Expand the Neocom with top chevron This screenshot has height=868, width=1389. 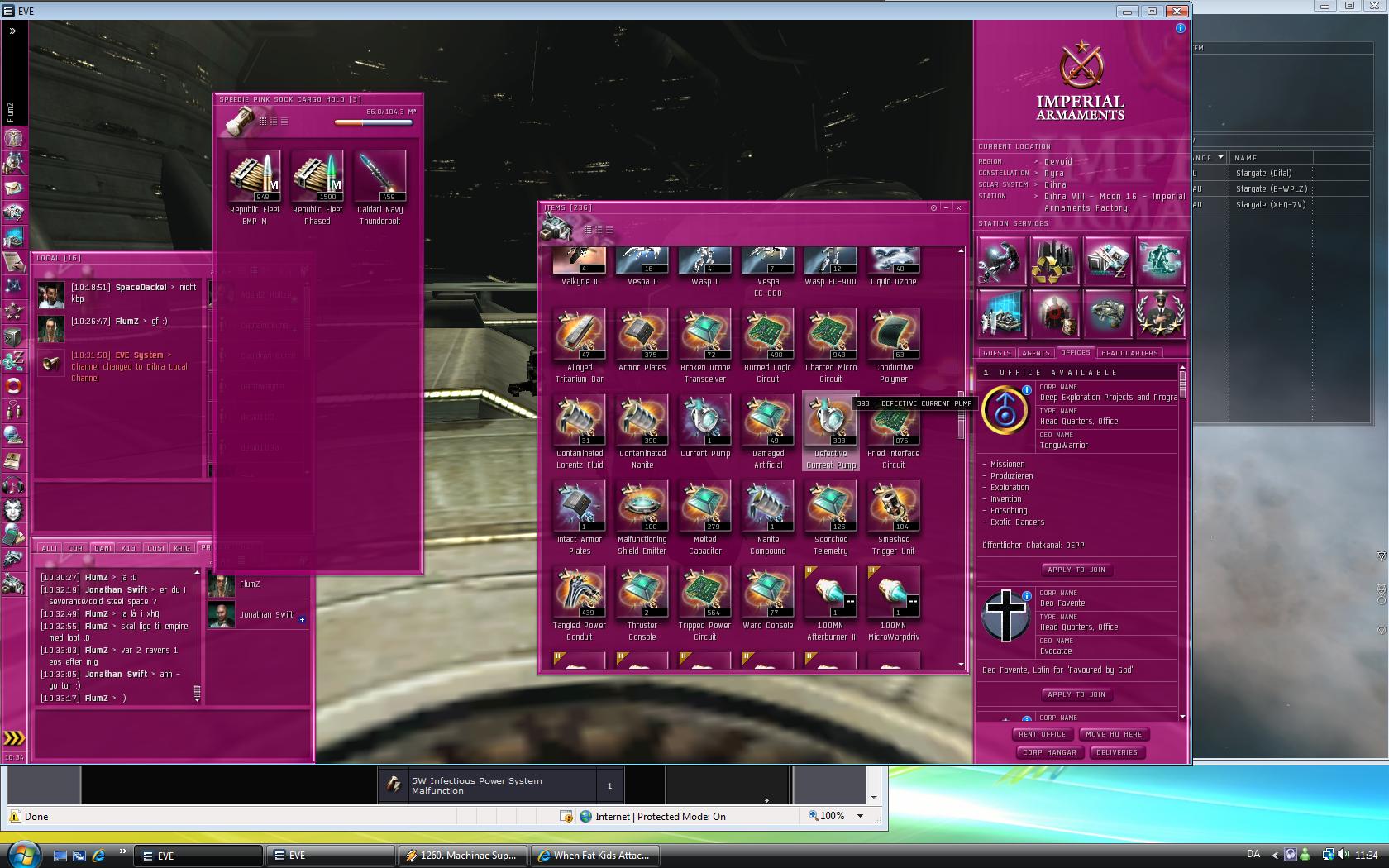pyautogui.click(x=13, y=31)
